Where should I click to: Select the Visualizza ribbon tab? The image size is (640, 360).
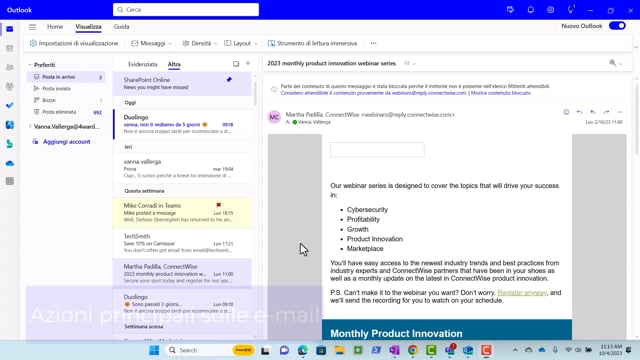point(88,27)
